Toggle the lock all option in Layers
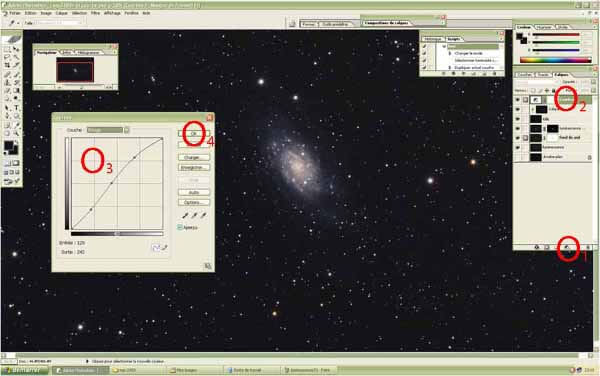This screenshot has height=376, width=600. (x=554, y=90)
